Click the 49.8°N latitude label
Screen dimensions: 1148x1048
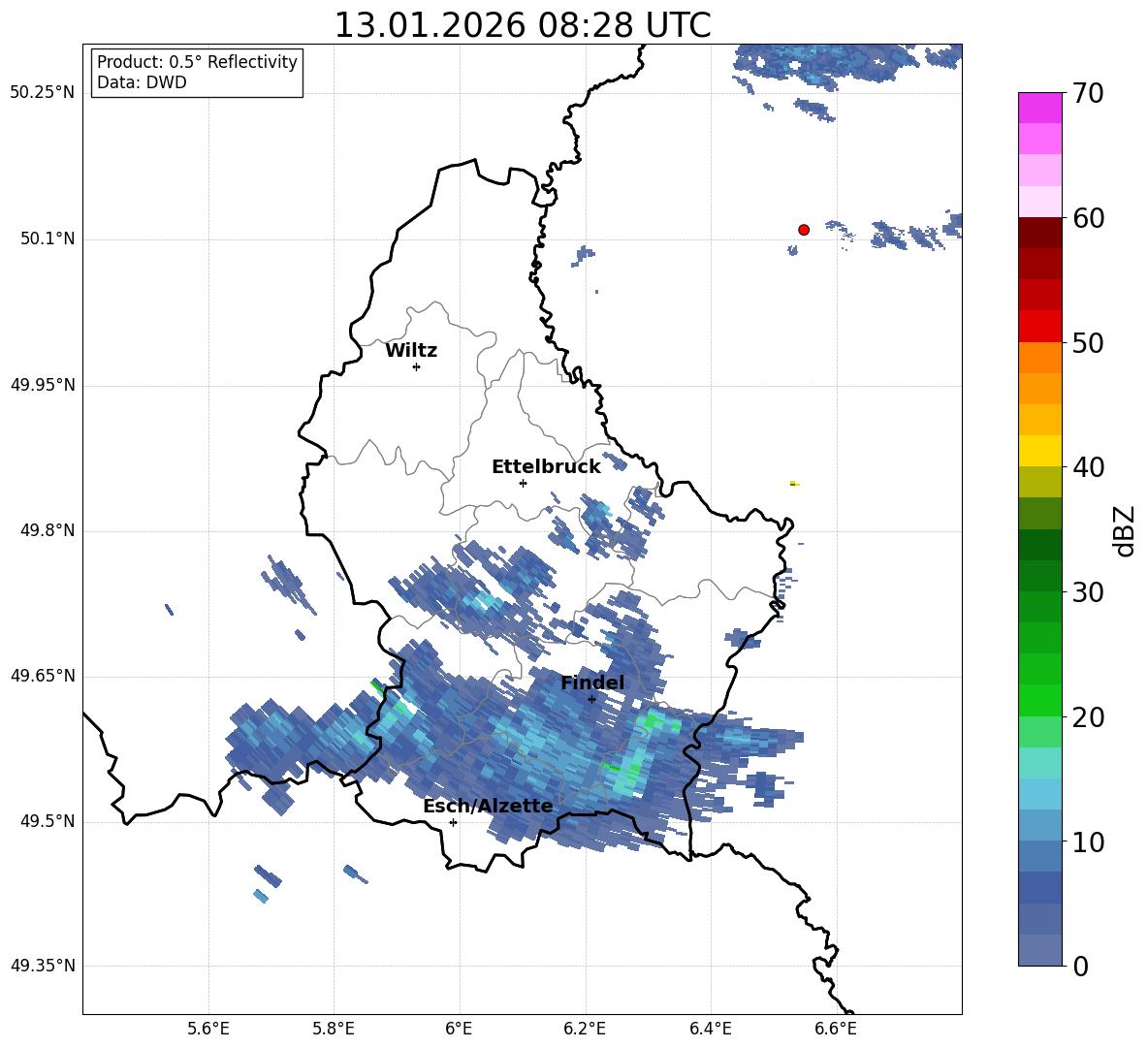click(47, 530)
